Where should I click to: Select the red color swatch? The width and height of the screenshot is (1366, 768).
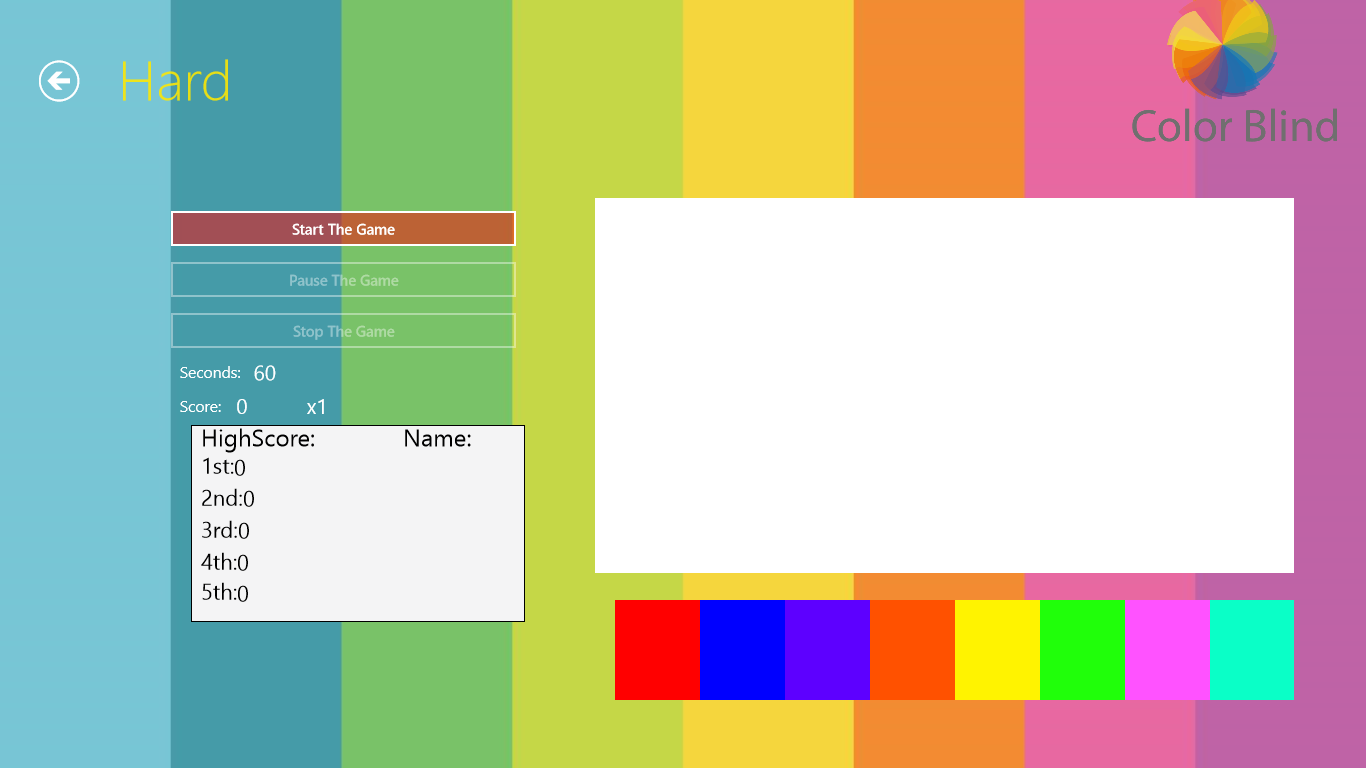(657, 650)
